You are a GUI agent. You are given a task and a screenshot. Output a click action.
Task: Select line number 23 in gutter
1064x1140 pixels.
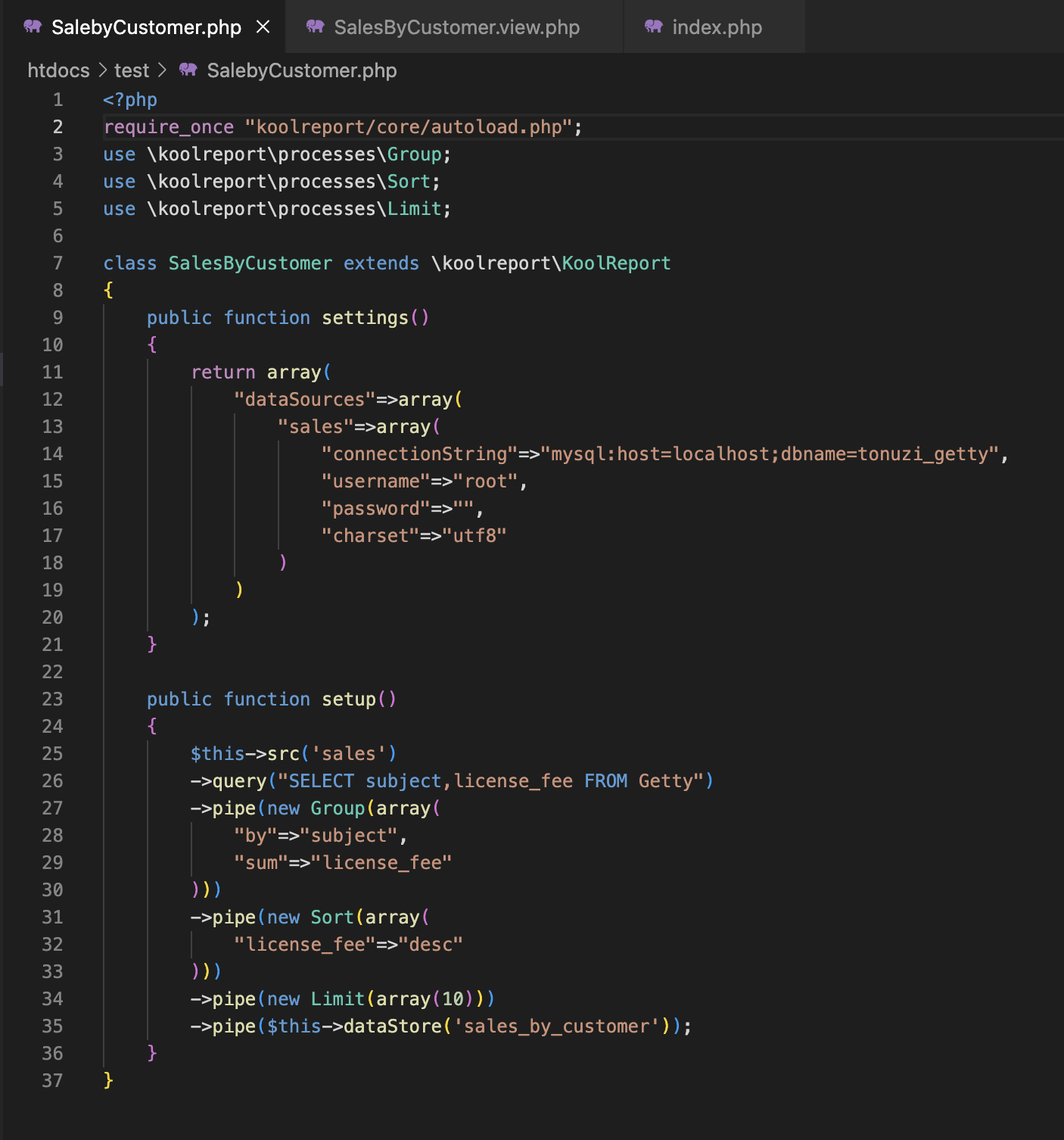point(52,699)
